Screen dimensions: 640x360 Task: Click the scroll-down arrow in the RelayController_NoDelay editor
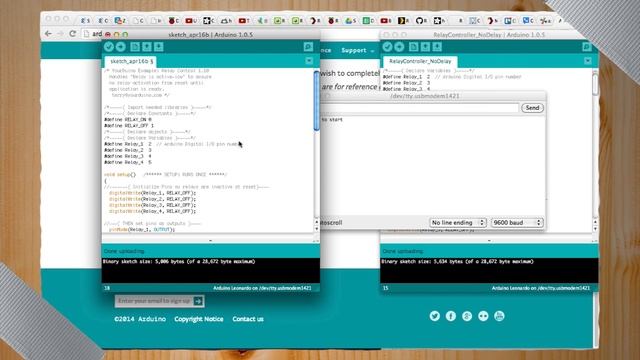pos(595,229)
